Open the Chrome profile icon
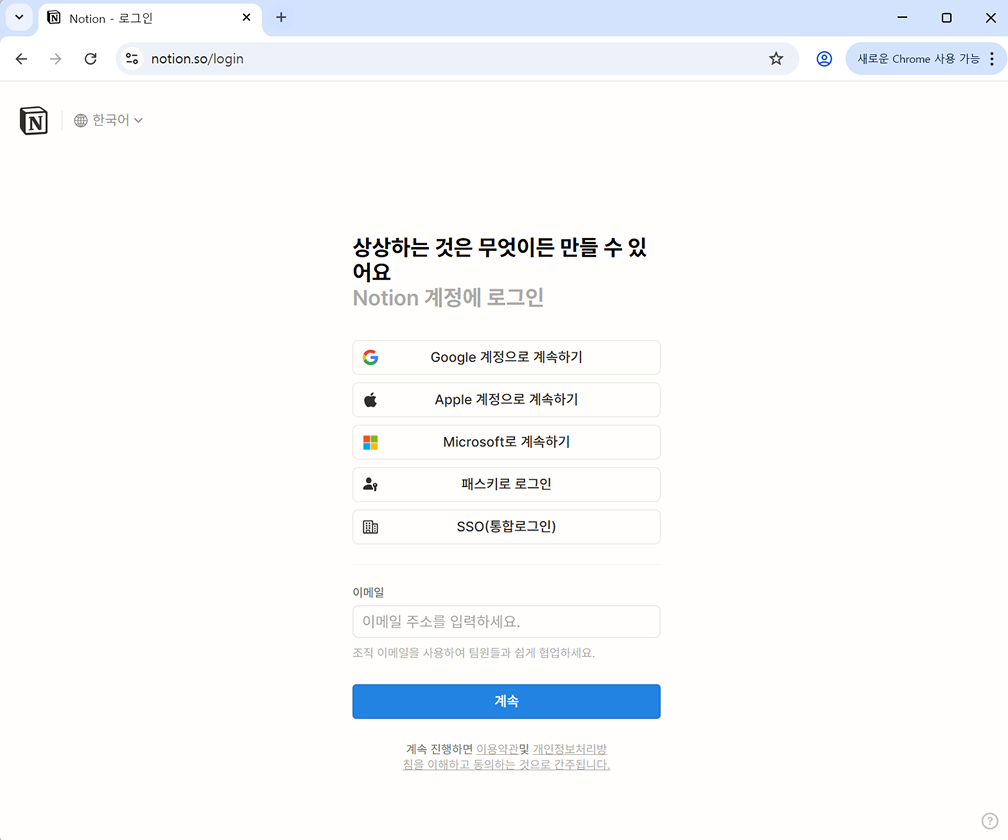 pyautogui.click(x=824, y=59)
